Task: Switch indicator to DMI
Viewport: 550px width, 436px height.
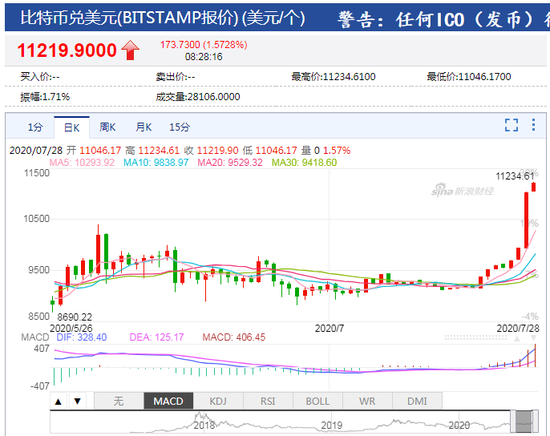Action: point(417,401)
